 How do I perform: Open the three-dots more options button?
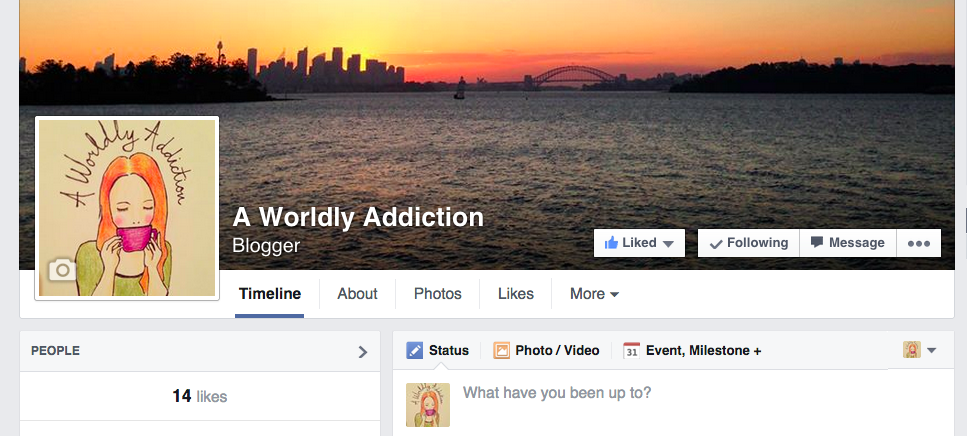point(919,243)
